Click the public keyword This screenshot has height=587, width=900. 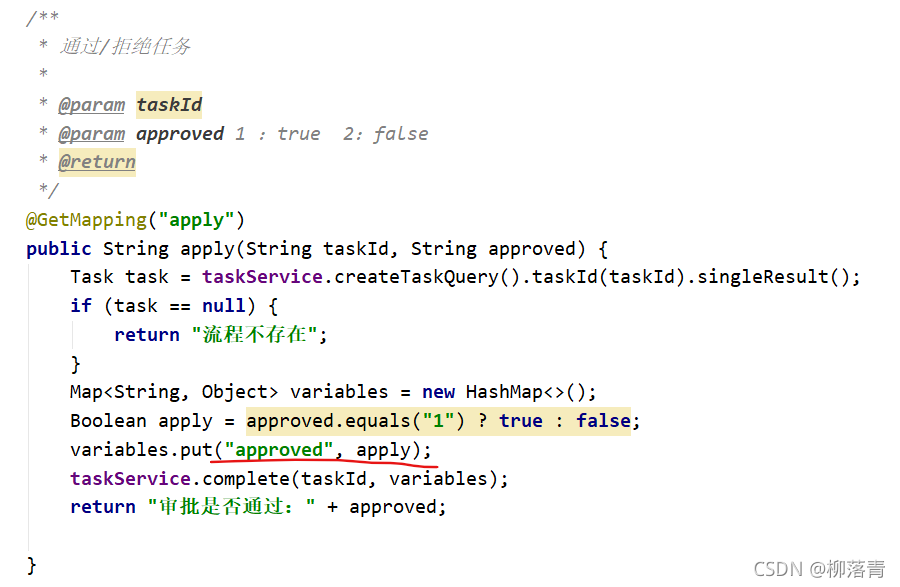coord(59,249)
